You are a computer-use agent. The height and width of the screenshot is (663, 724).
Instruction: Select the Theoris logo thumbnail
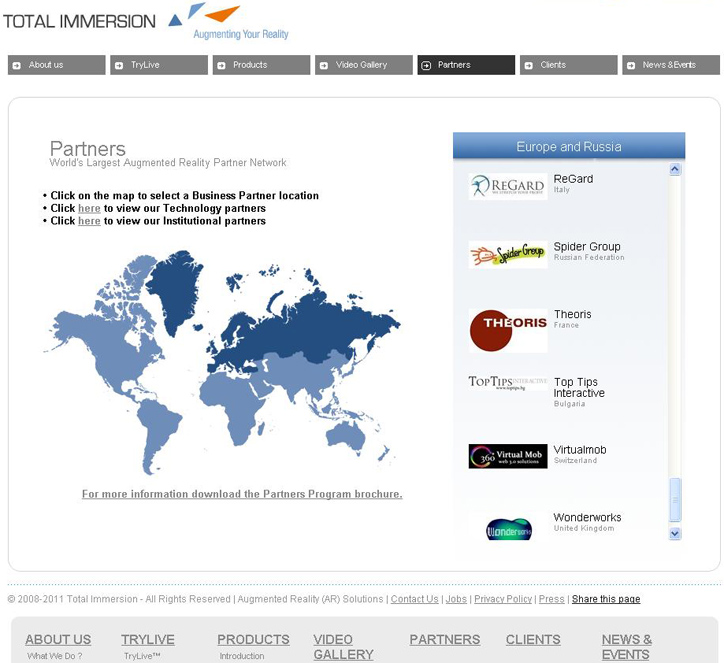pos(508,330)
